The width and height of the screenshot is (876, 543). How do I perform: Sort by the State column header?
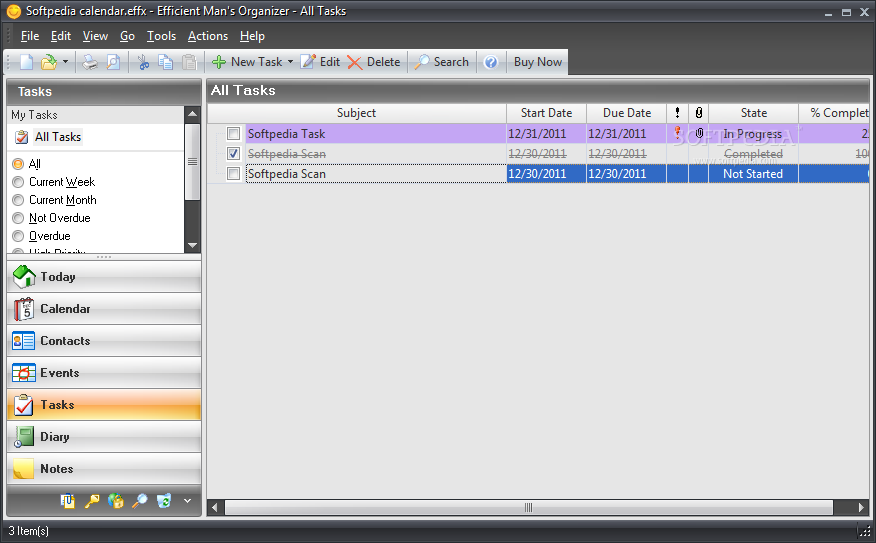[x=754, y=113]
